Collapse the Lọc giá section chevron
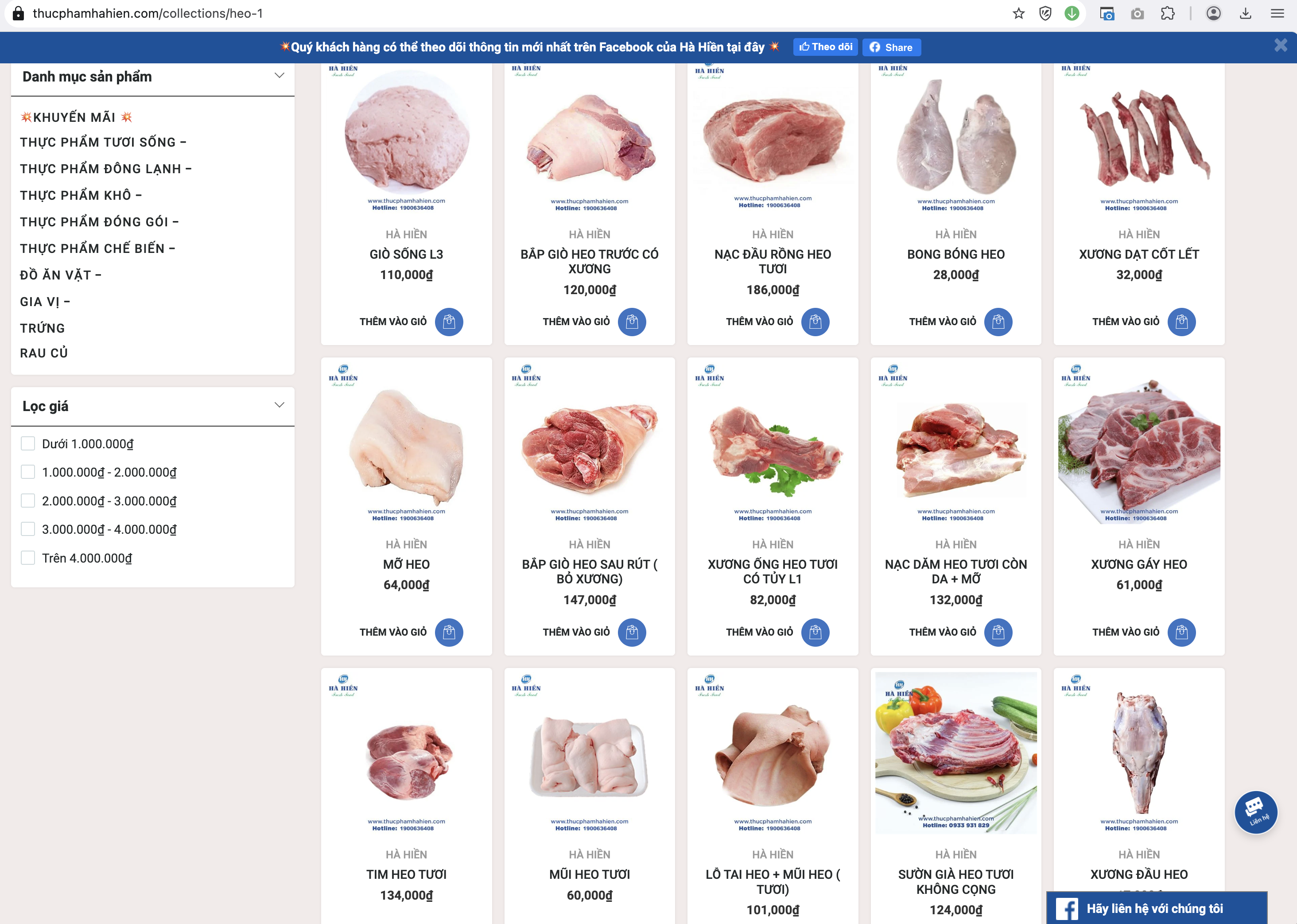The image size is (1297, 924). [279, 405]
